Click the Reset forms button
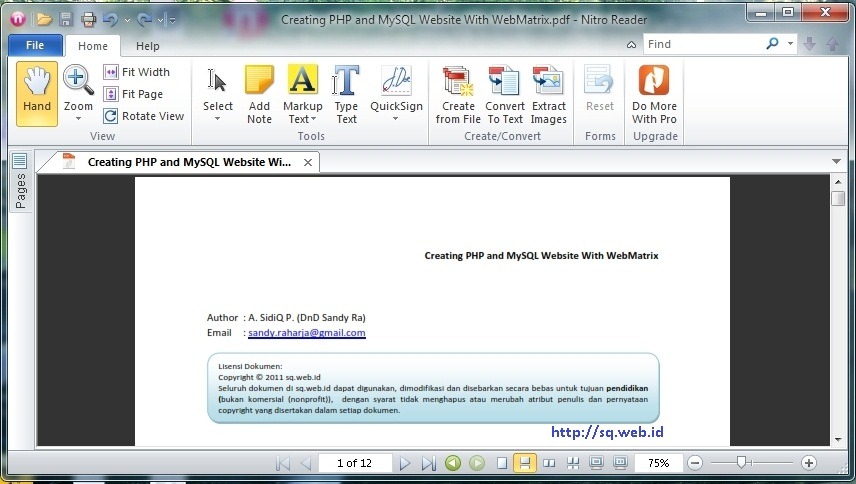The height and width of the screenshot is (484, 856). pyautogui.click(x=599, y=89)
